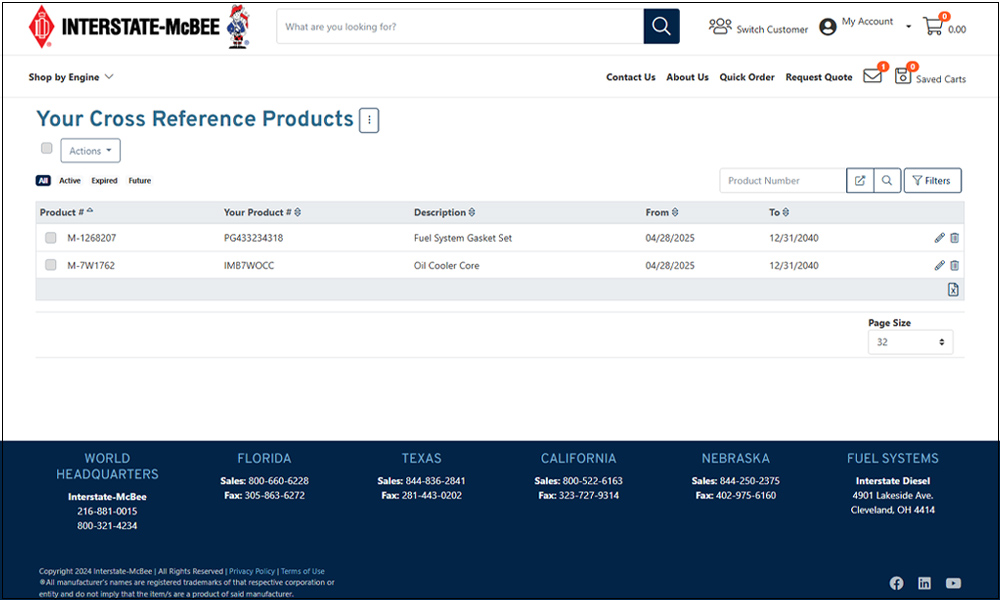
Task: Open the My Account dropdown arrow
Action: tap(909, 27)
